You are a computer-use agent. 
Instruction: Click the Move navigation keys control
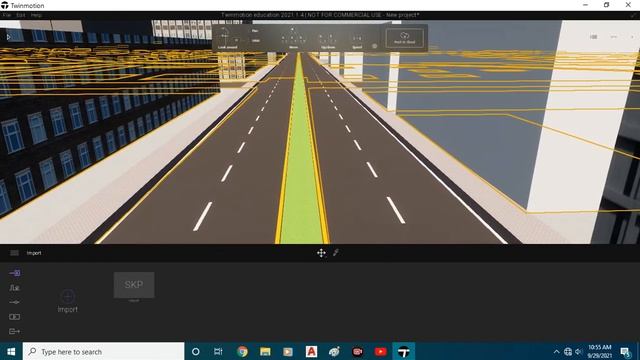coord(293,38)
